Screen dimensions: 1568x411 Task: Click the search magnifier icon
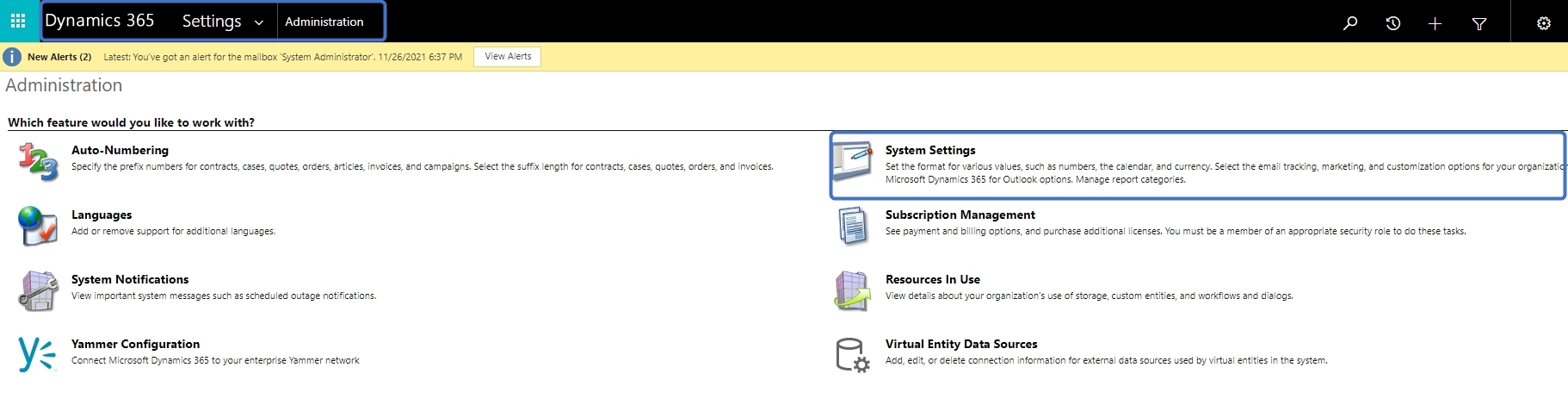1350,23
